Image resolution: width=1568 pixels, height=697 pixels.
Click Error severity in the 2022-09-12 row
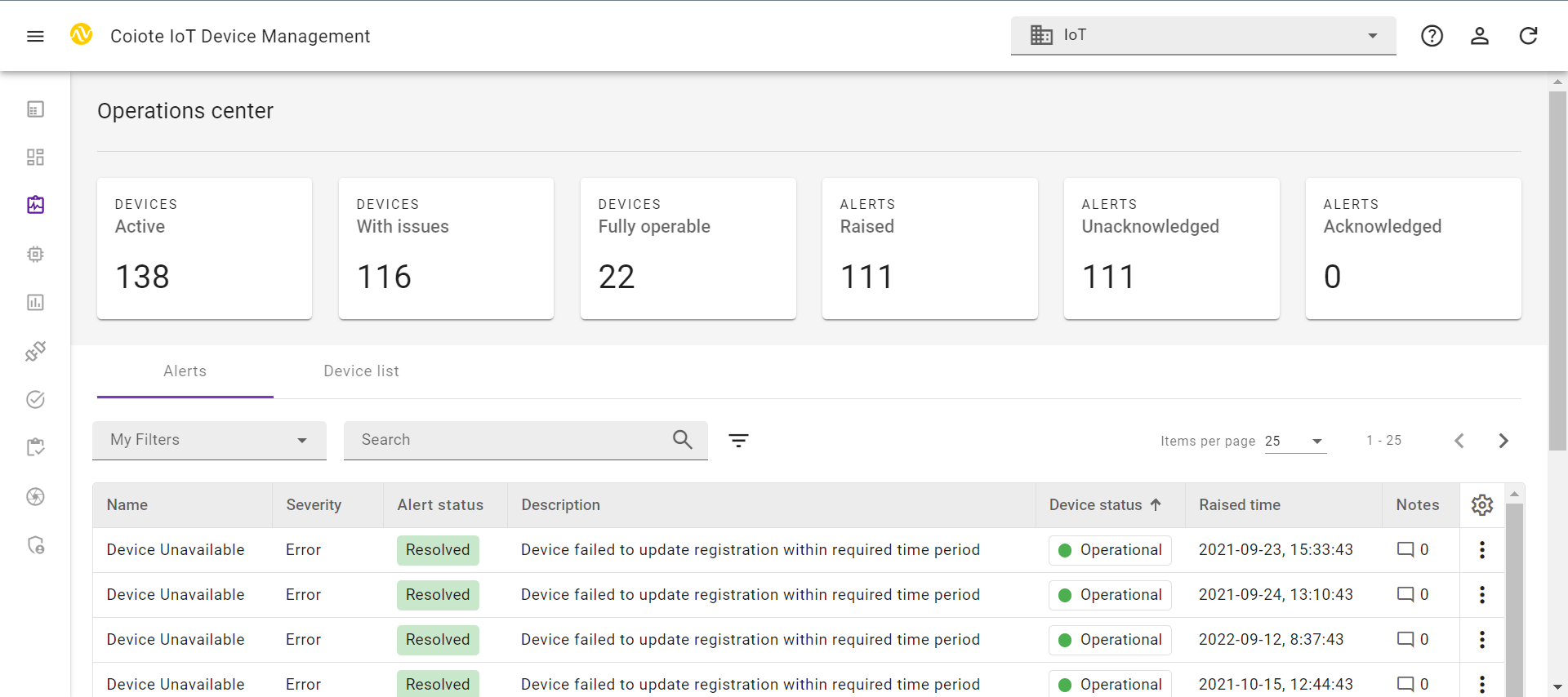(303, 640)
